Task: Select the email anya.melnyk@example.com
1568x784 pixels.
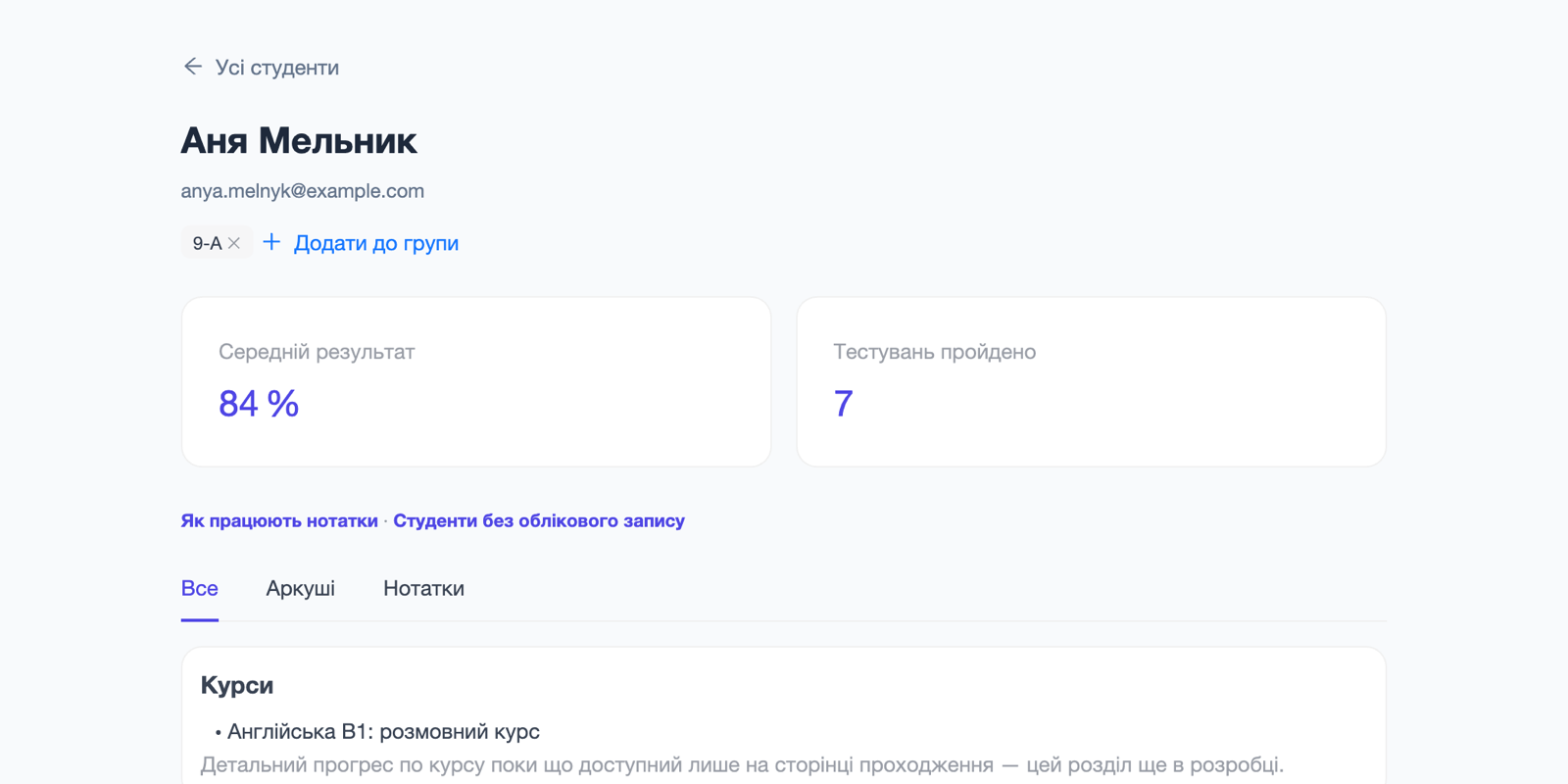Action: (x=303, y=191)
